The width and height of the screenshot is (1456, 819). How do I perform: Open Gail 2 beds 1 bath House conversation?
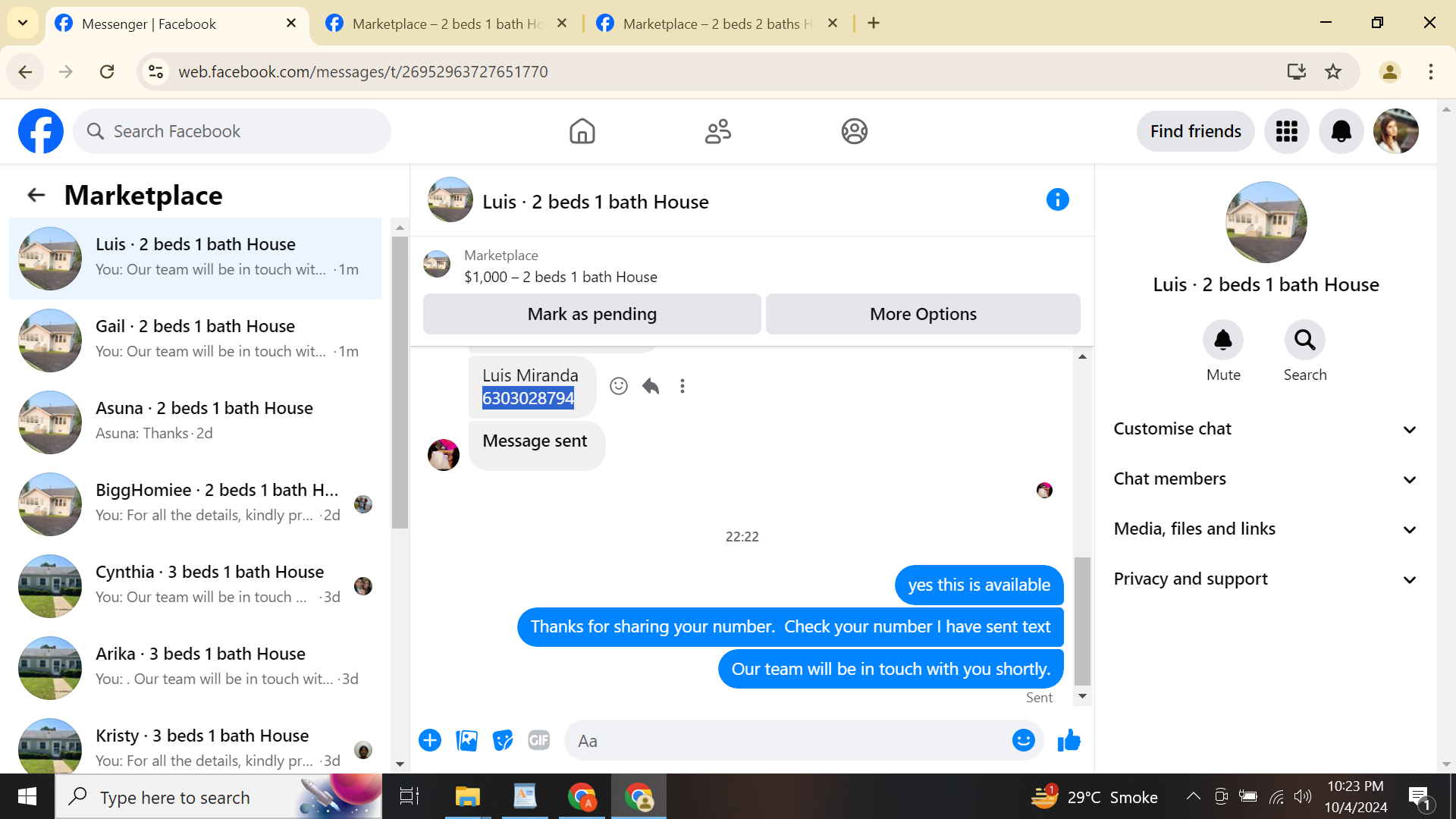[195, 340]
